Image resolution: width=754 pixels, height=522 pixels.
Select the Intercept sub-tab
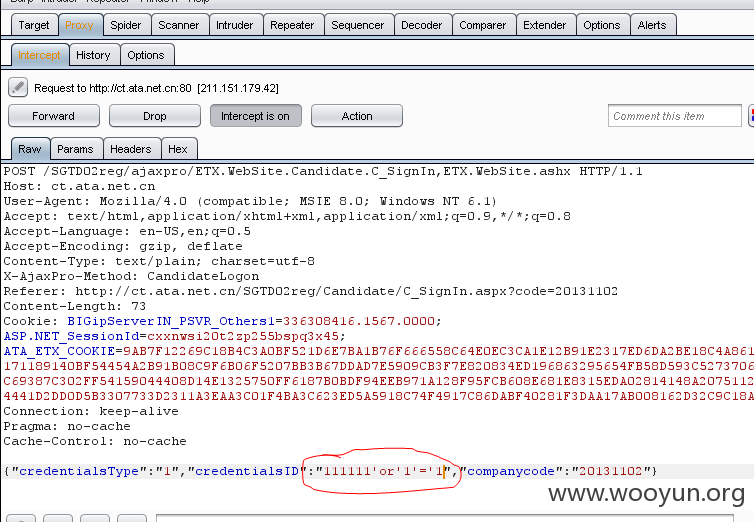pos(39,55)
